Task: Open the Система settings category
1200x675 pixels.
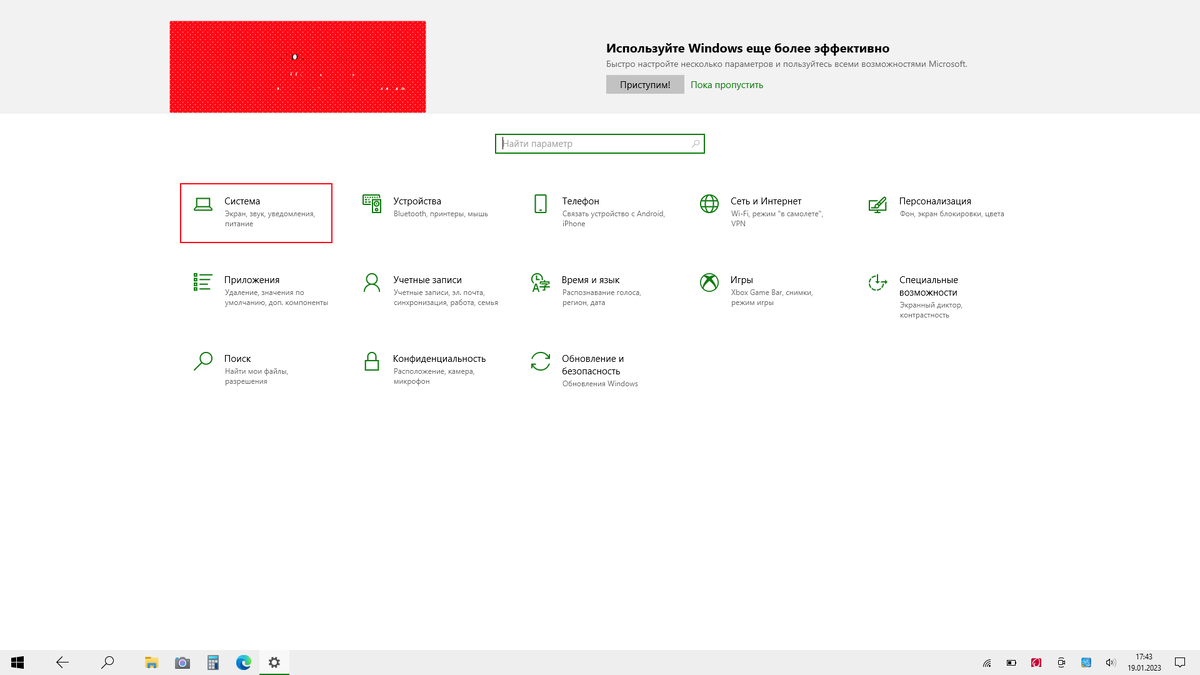Action: pos(256,213)
